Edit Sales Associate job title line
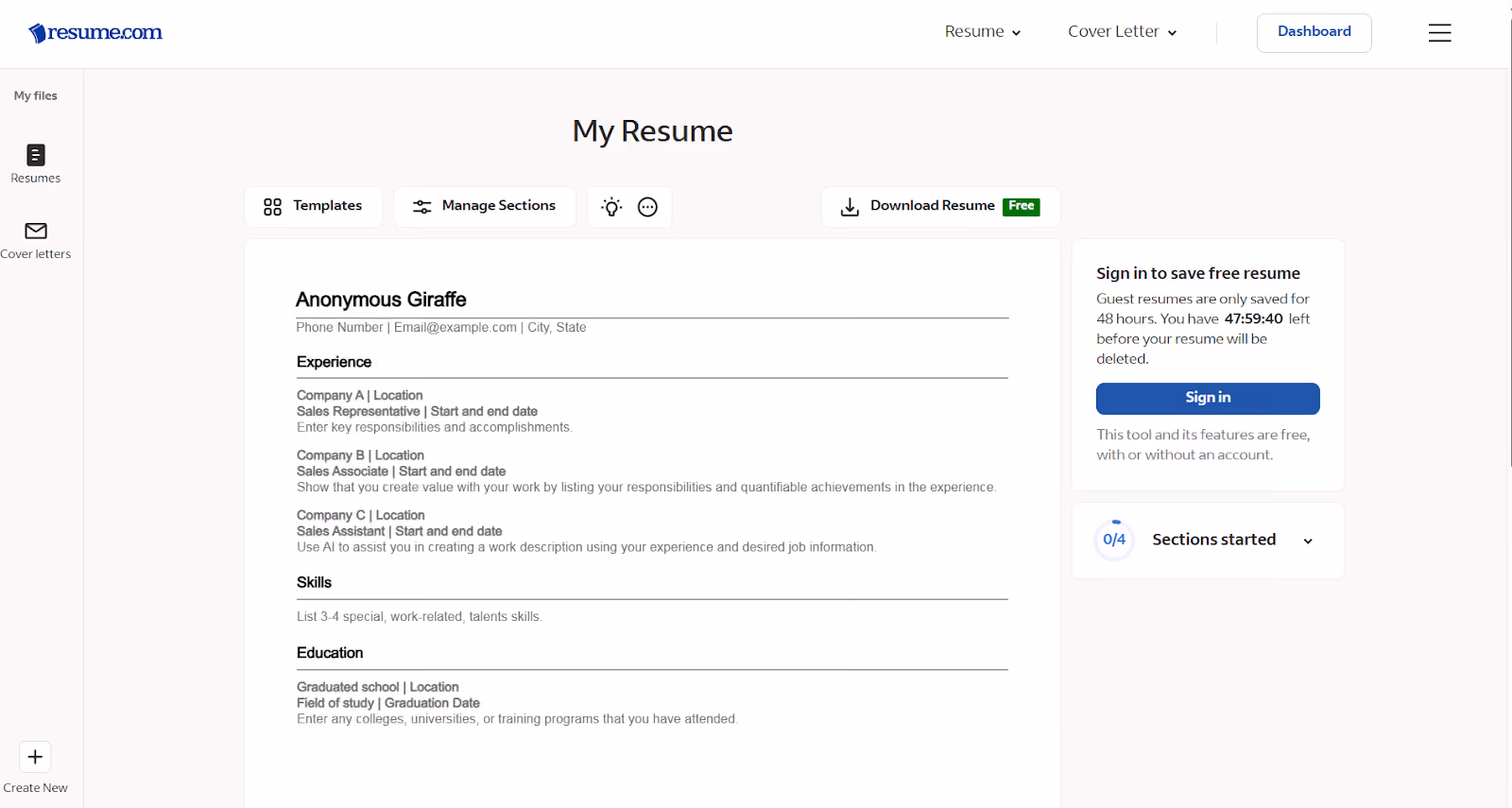 tap(402, 471)
